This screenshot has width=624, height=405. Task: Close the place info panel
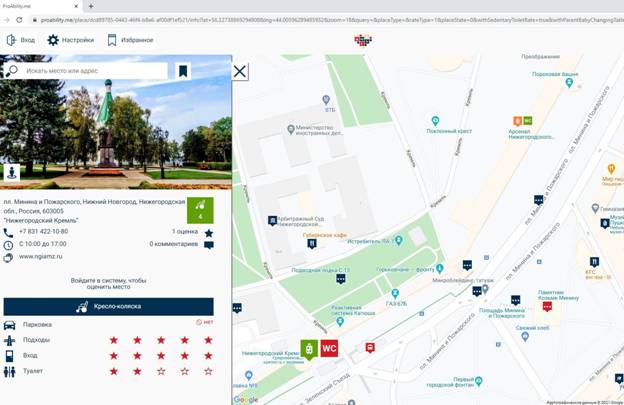point(240,72)
